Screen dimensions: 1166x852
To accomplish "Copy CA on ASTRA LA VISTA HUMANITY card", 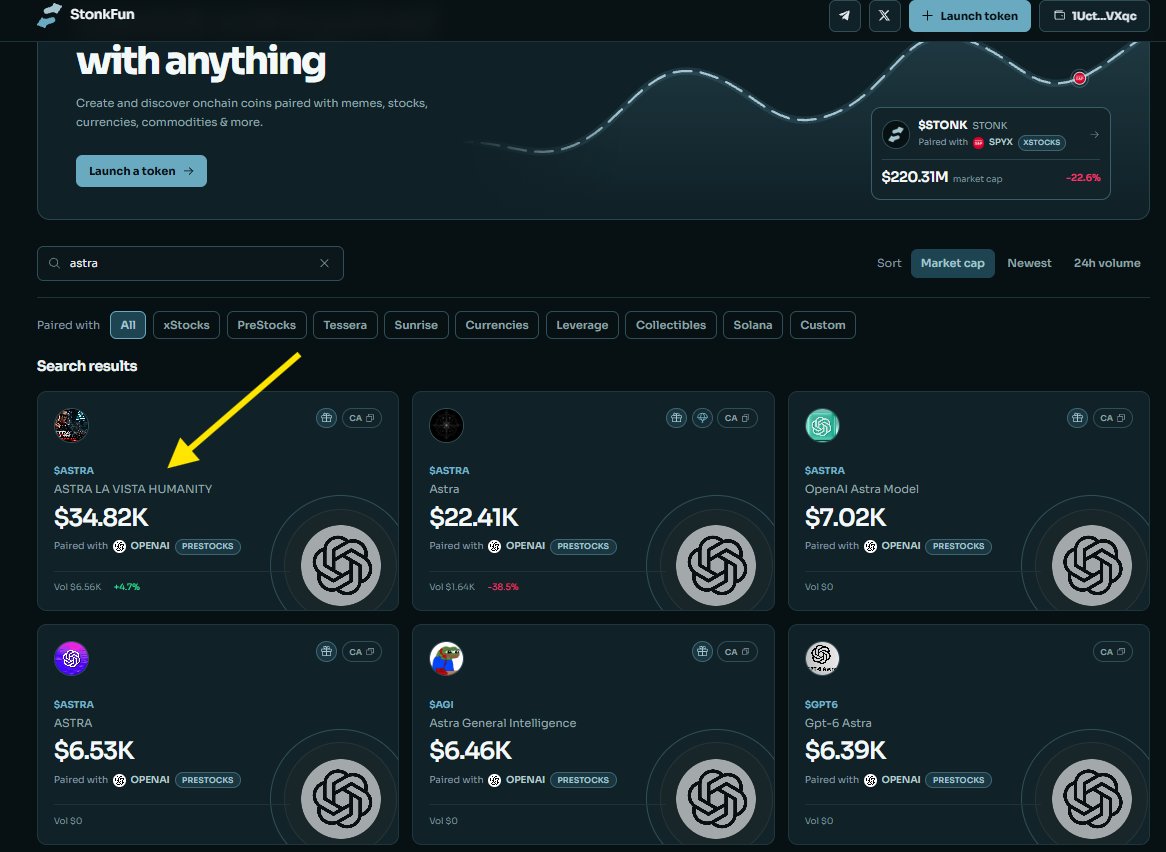I will tap(362, 418).
